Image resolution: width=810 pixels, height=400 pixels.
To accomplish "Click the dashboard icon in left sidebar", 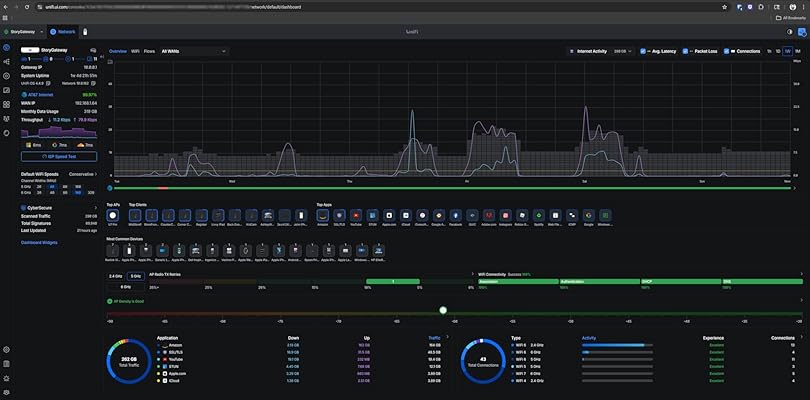I will (x=7, y=47).
